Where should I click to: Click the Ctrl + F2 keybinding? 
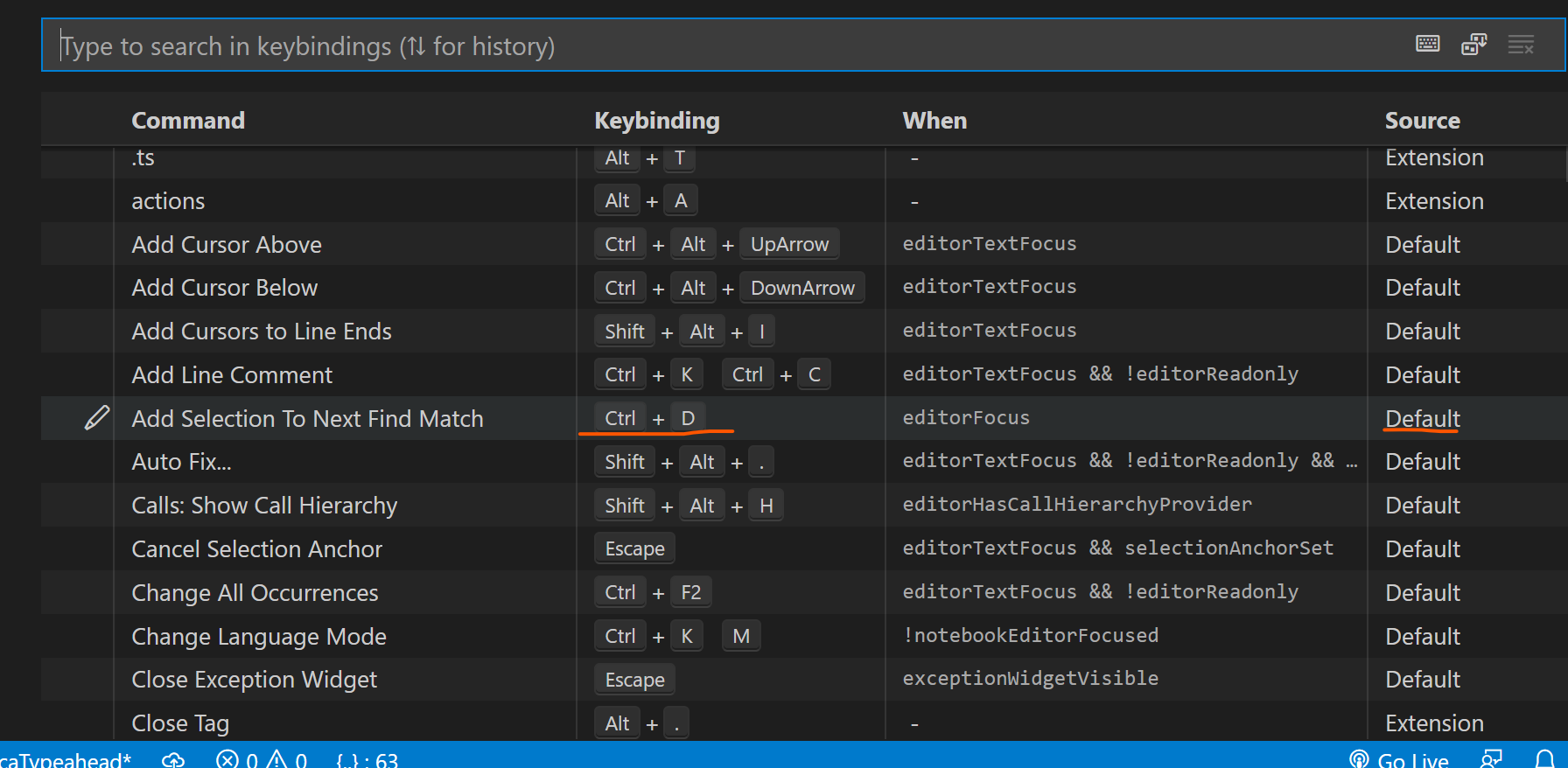[x=653, y=592]
